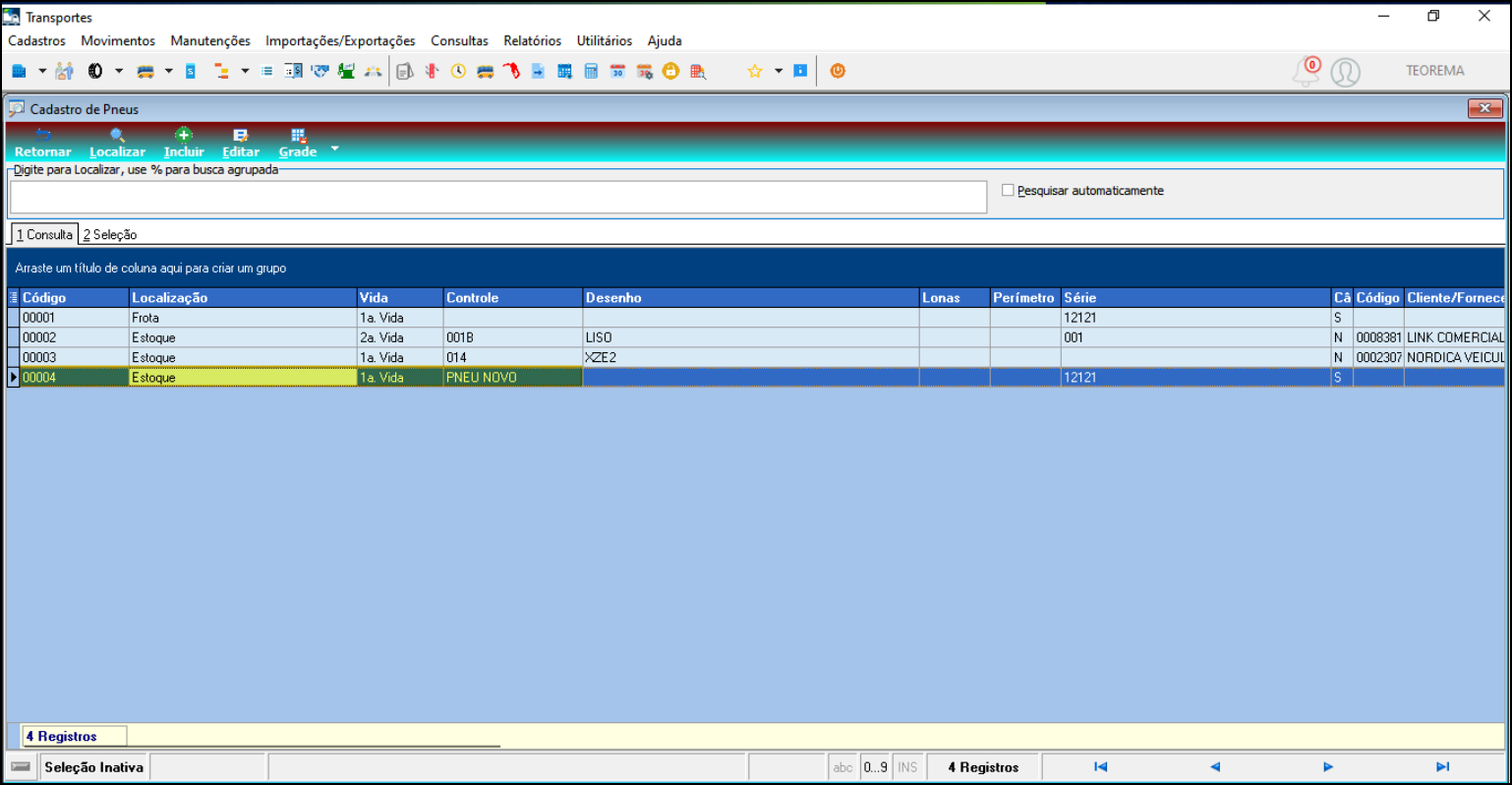This screenshot has height=785, width=1512.
Task: Click the handshake toolbar icon
Action: pyautogui.click(x=320, y=71)
